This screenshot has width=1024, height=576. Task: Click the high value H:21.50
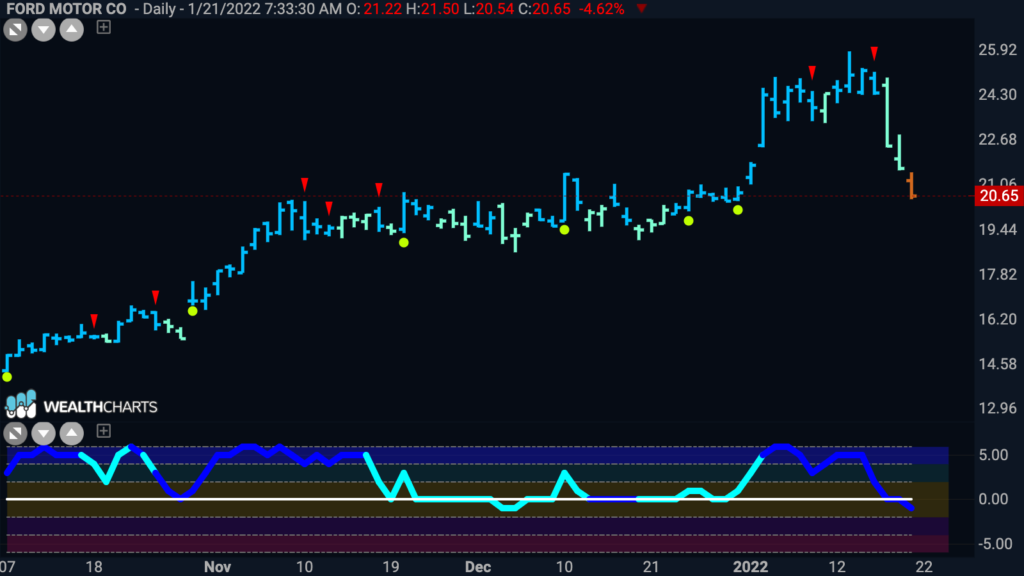point(432,9)
